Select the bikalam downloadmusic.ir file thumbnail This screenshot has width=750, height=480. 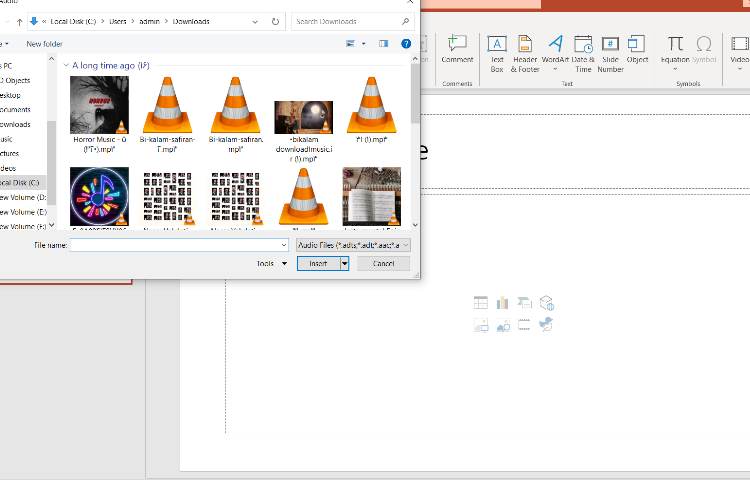coord(304,118)
